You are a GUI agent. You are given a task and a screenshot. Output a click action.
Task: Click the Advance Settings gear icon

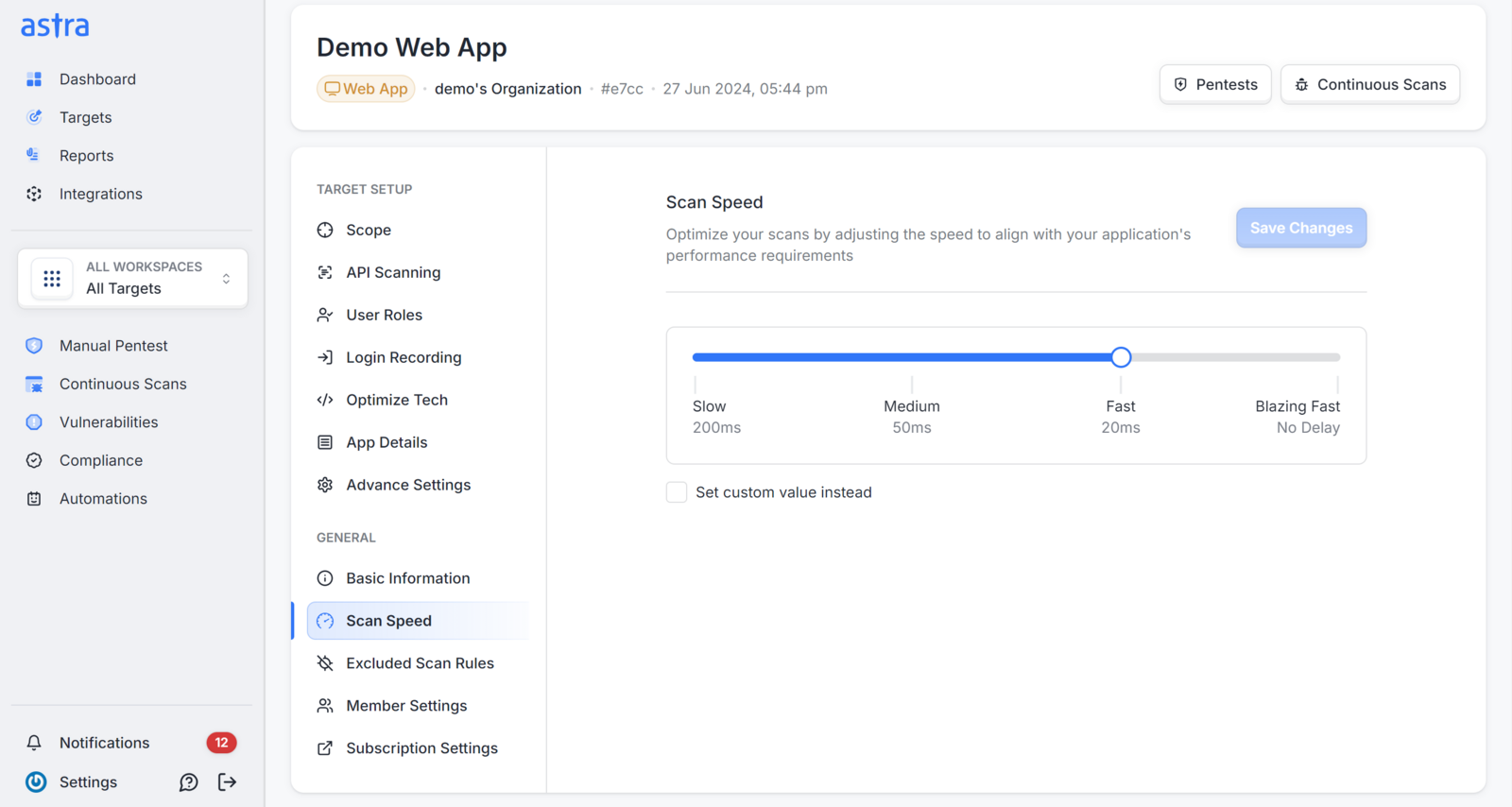325,485
